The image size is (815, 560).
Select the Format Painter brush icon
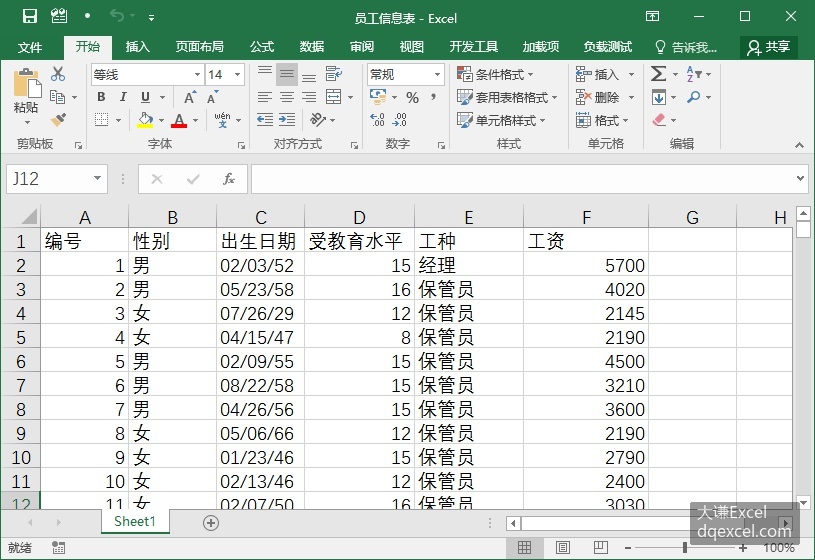click(58, 120)
